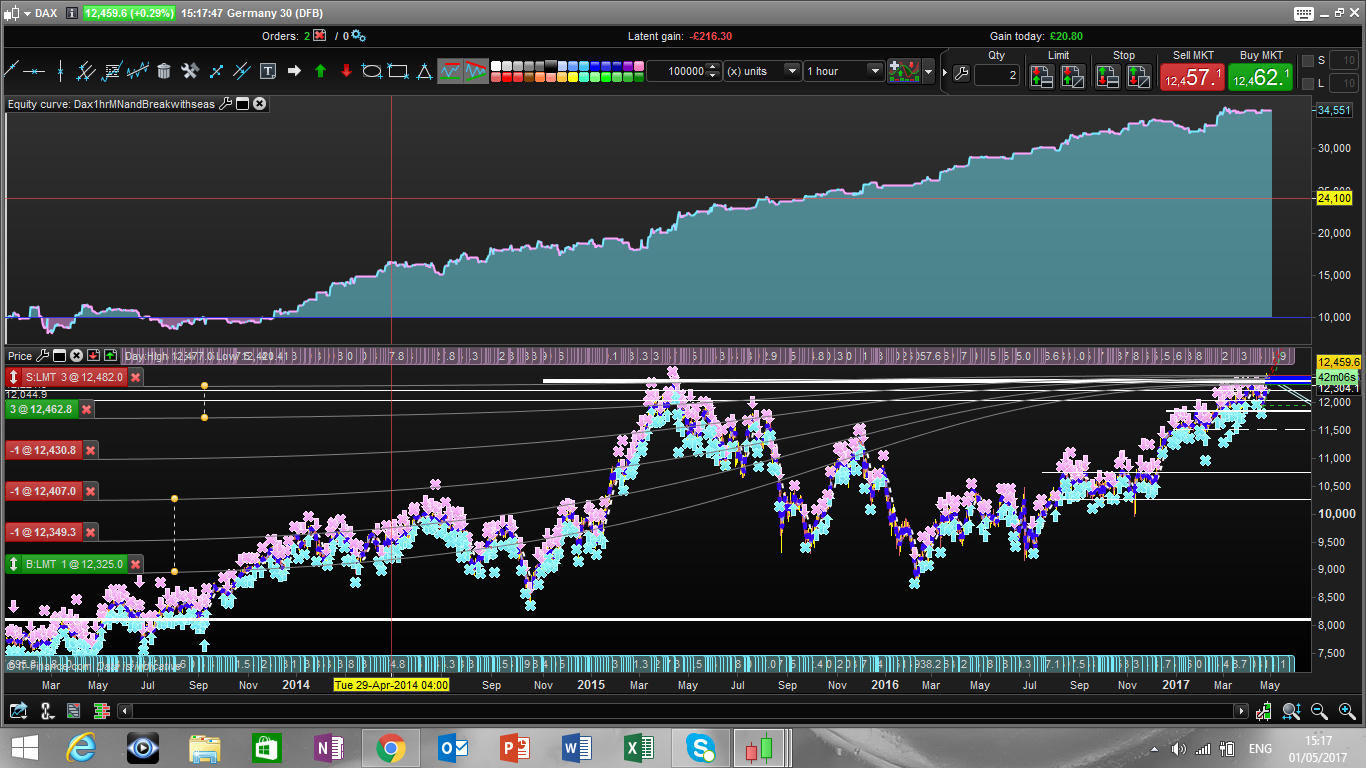
Task: Open Equity curve panel settings wrench
Action: [225, 103]
